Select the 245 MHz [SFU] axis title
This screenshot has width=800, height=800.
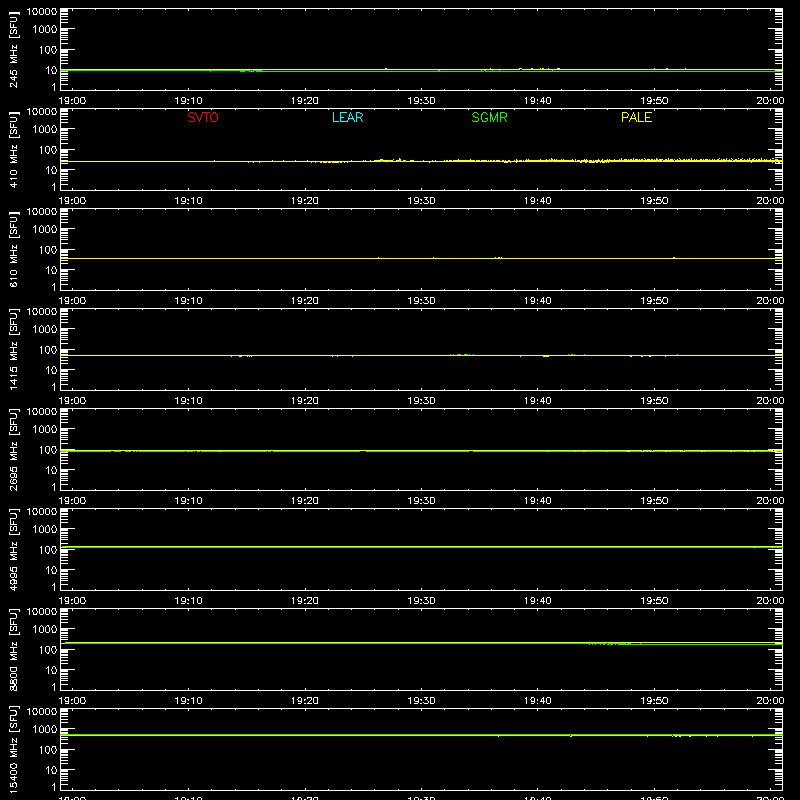click(14, 49)
